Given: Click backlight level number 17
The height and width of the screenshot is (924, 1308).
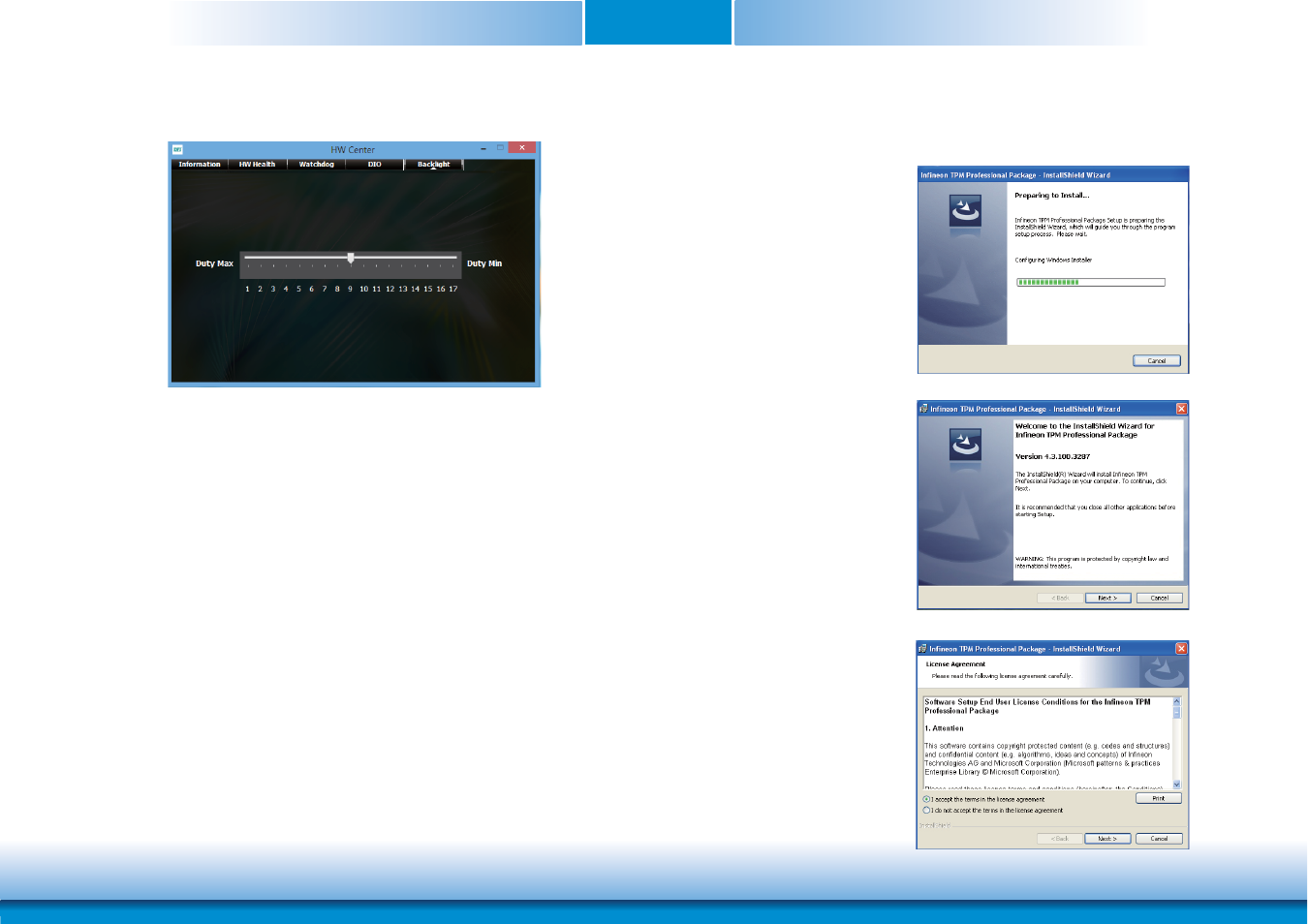Looking at the screenshot, I should [452, 289].
